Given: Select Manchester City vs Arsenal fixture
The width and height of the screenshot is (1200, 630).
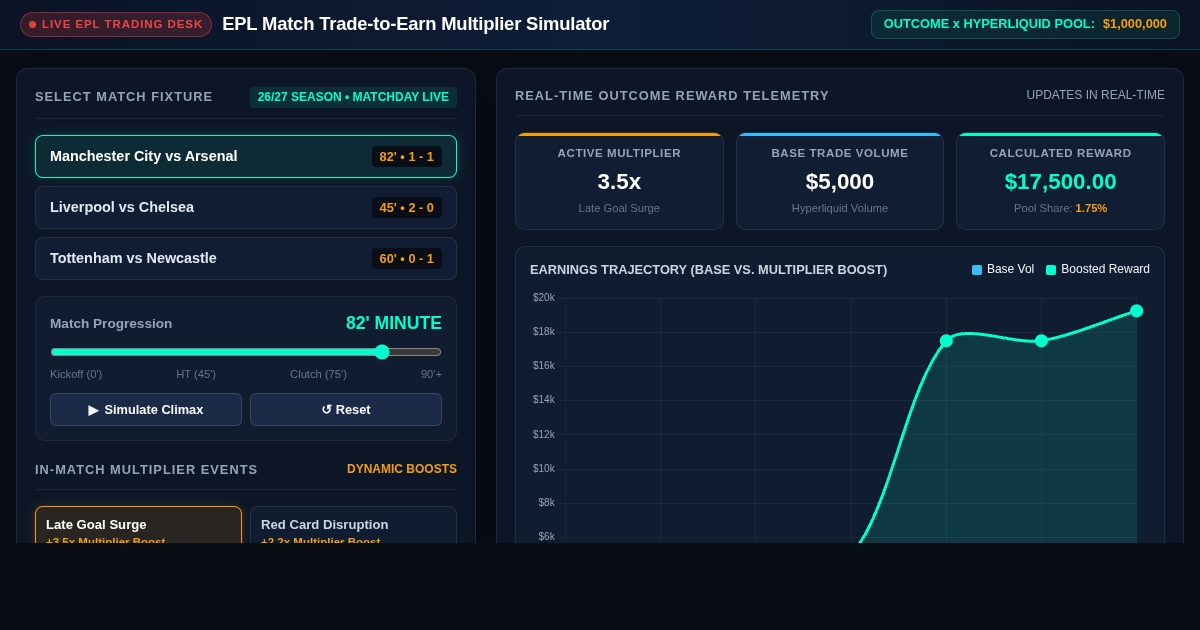Looking at the screenshot, I should click(x=246, y=156).
